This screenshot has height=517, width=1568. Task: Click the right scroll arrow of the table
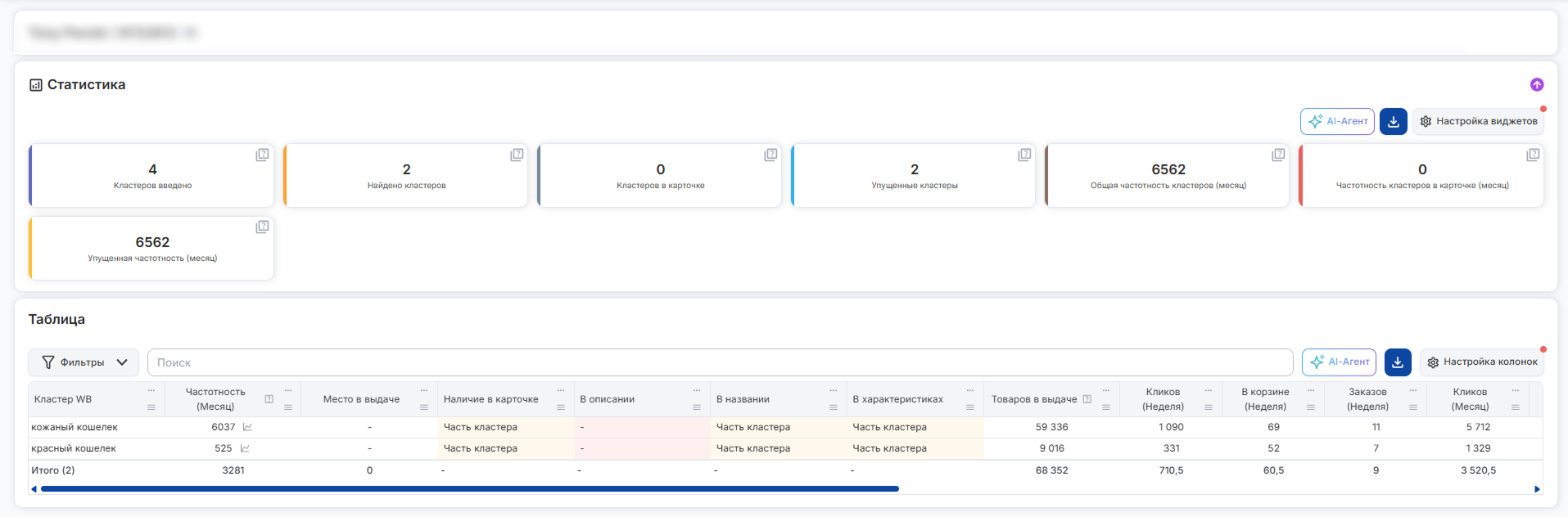click(x=1537, y=489)
